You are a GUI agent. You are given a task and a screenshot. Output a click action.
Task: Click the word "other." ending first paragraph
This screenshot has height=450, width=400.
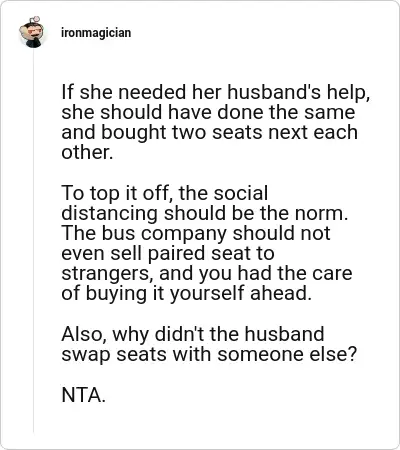point(87,152)
